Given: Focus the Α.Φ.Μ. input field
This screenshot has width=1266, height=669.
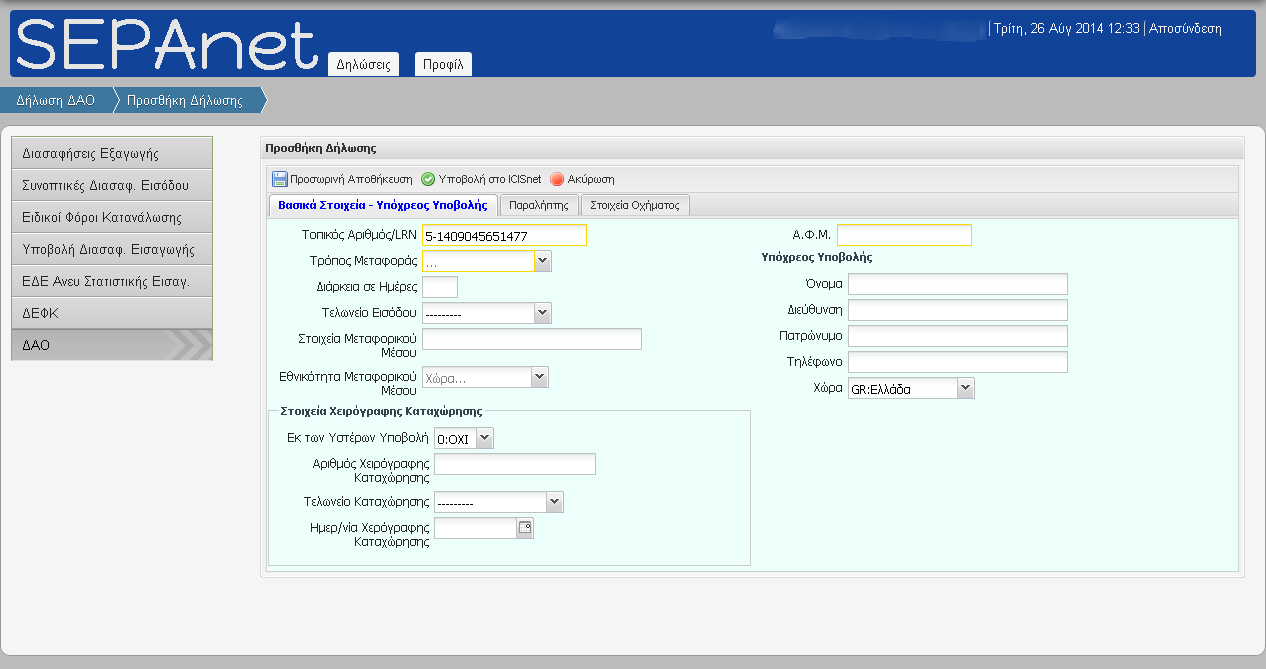Looking at the screenshot, I should (x=904, y=235).
